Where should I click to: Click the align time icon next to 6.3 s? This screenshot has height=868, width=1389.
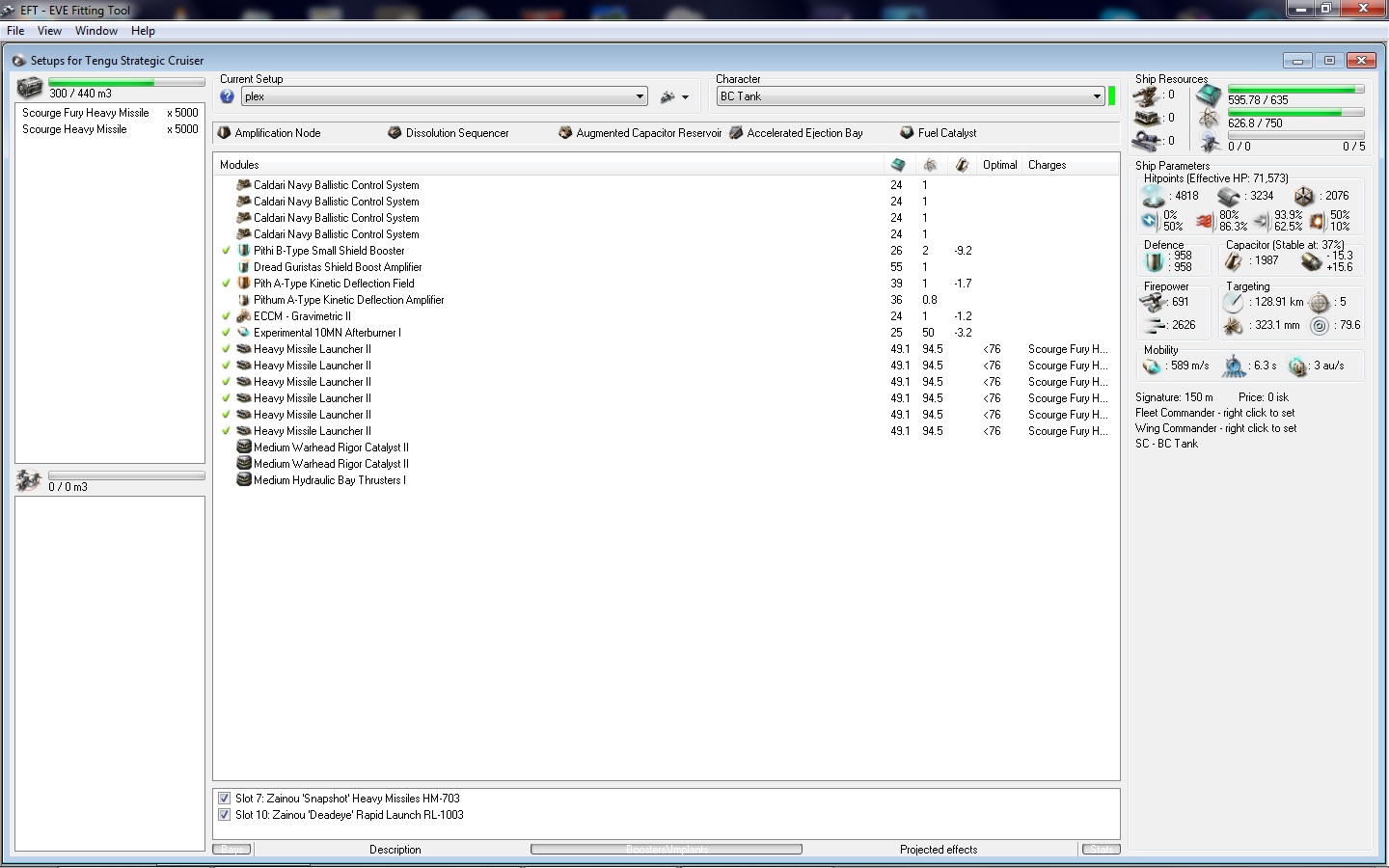coord(1235,366)
